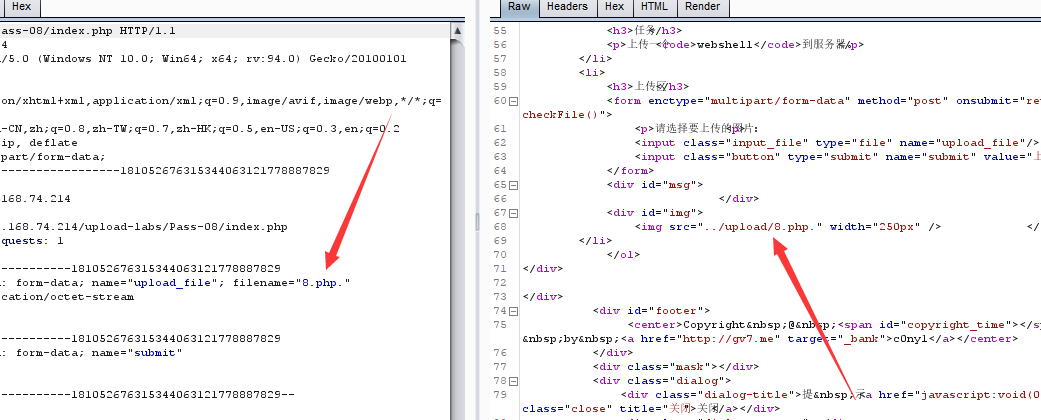The width and height of the screenshot is (1041, 420).
Task: Click line number 68 in response gutter
Action: tap(500, 227)
